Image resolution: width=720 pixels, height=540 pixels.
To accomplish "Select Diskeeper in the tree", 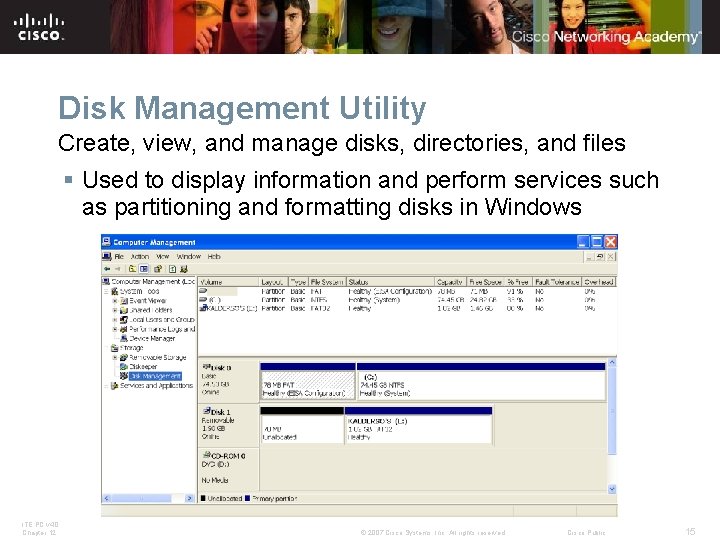I will coord(143,366).
